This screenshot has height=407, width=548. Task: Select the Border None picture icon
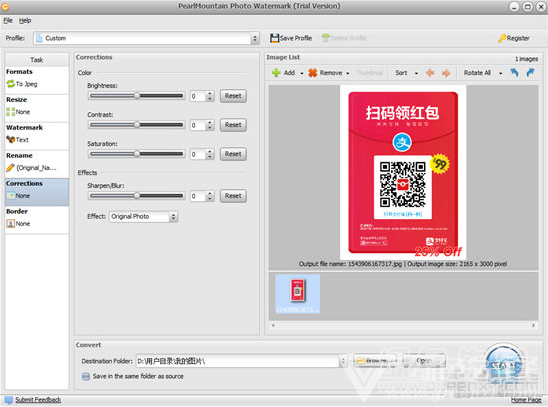point(10,224)
